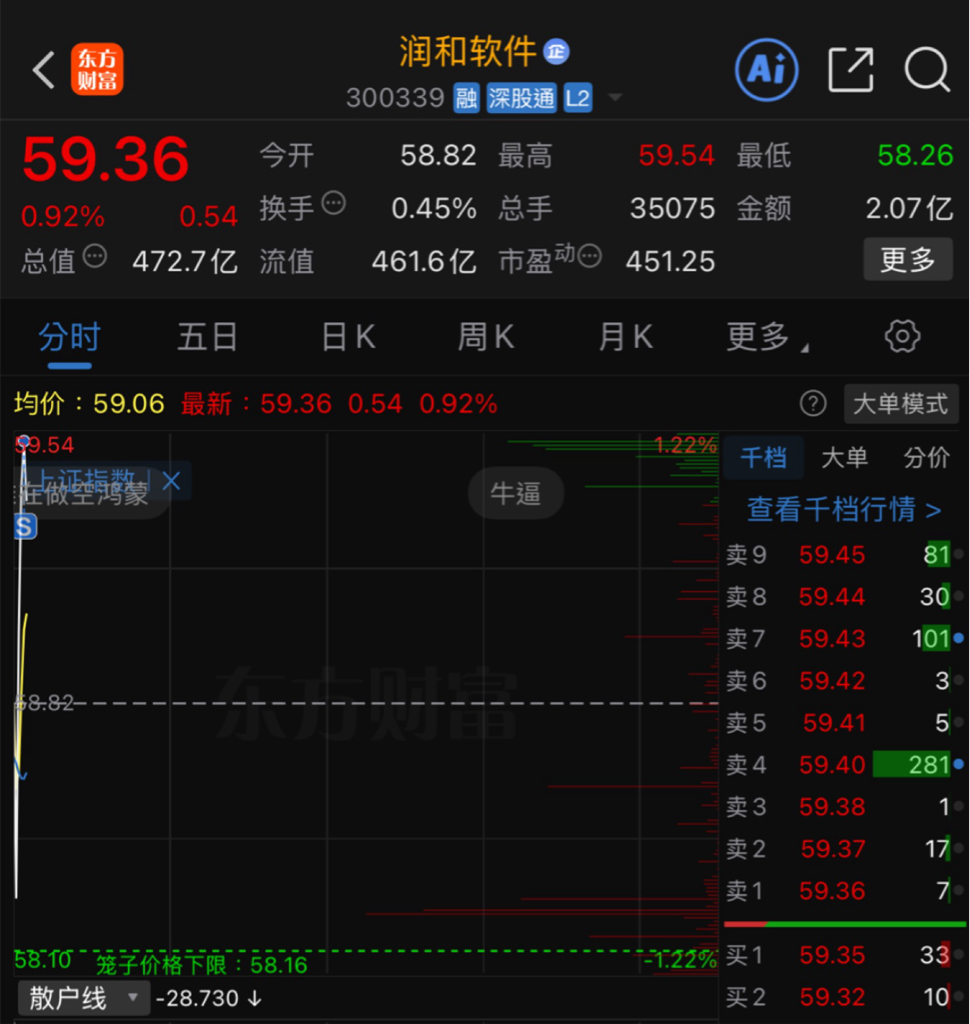Open info bubble next to 换手
Viewport: 970px width, 1024px height.
click(x=334, y=203)
